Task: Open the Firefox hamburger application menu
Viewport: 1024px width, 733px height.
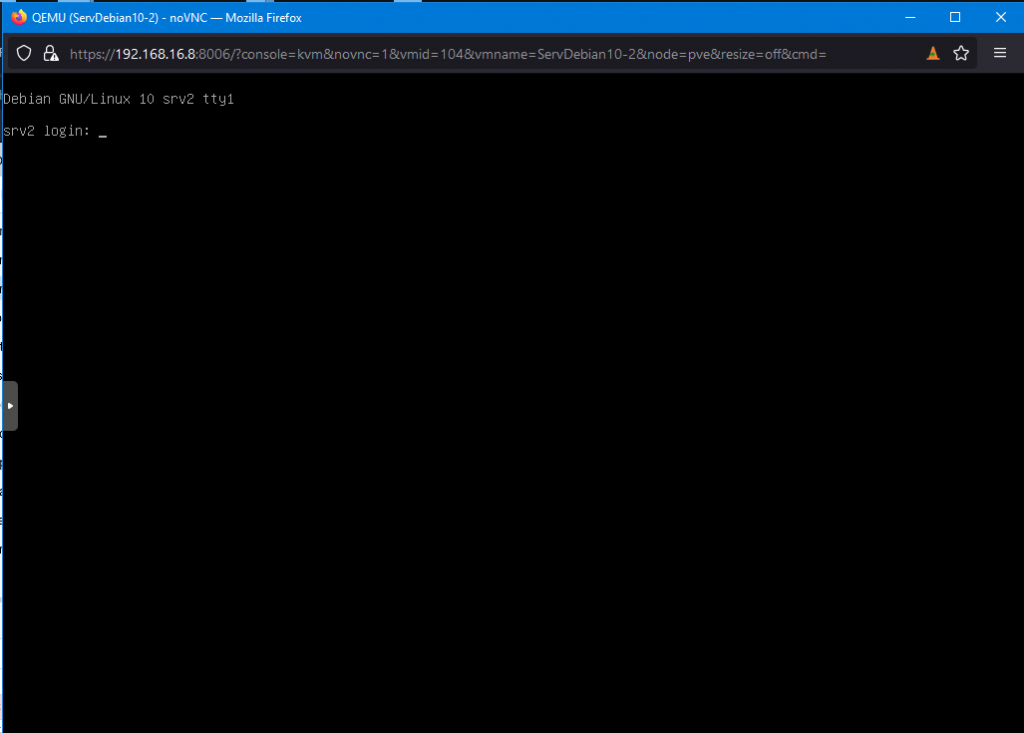Action: tap(999, 54)
